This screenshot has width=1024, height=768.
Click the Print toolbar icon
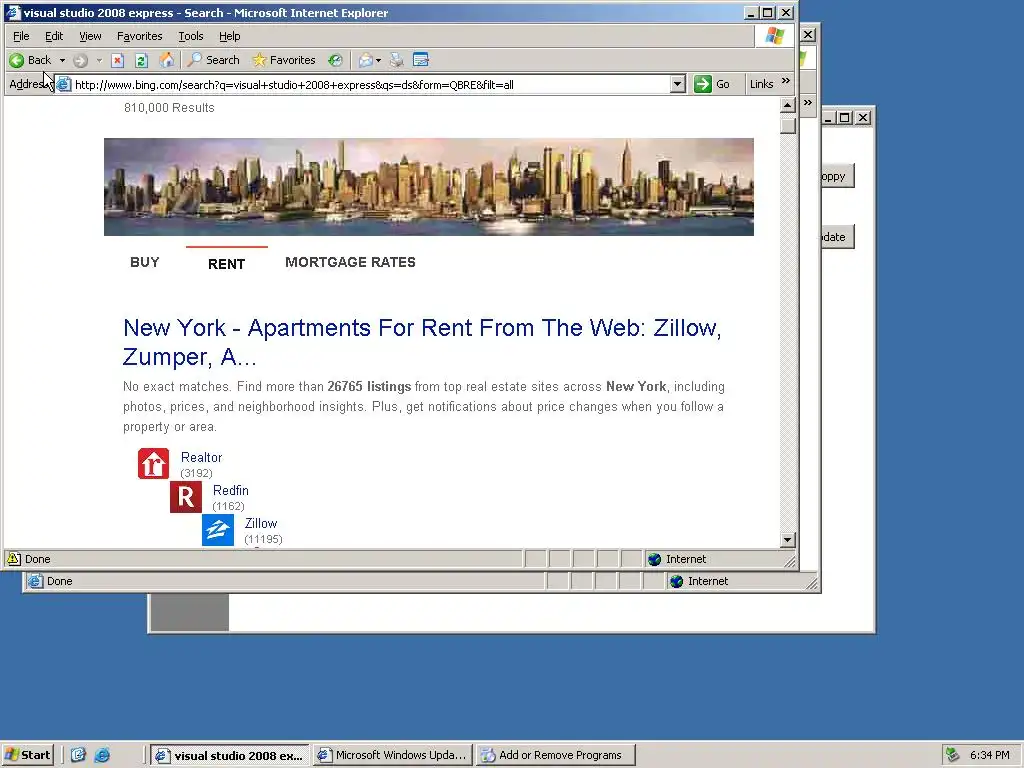[x=396, y=61]
